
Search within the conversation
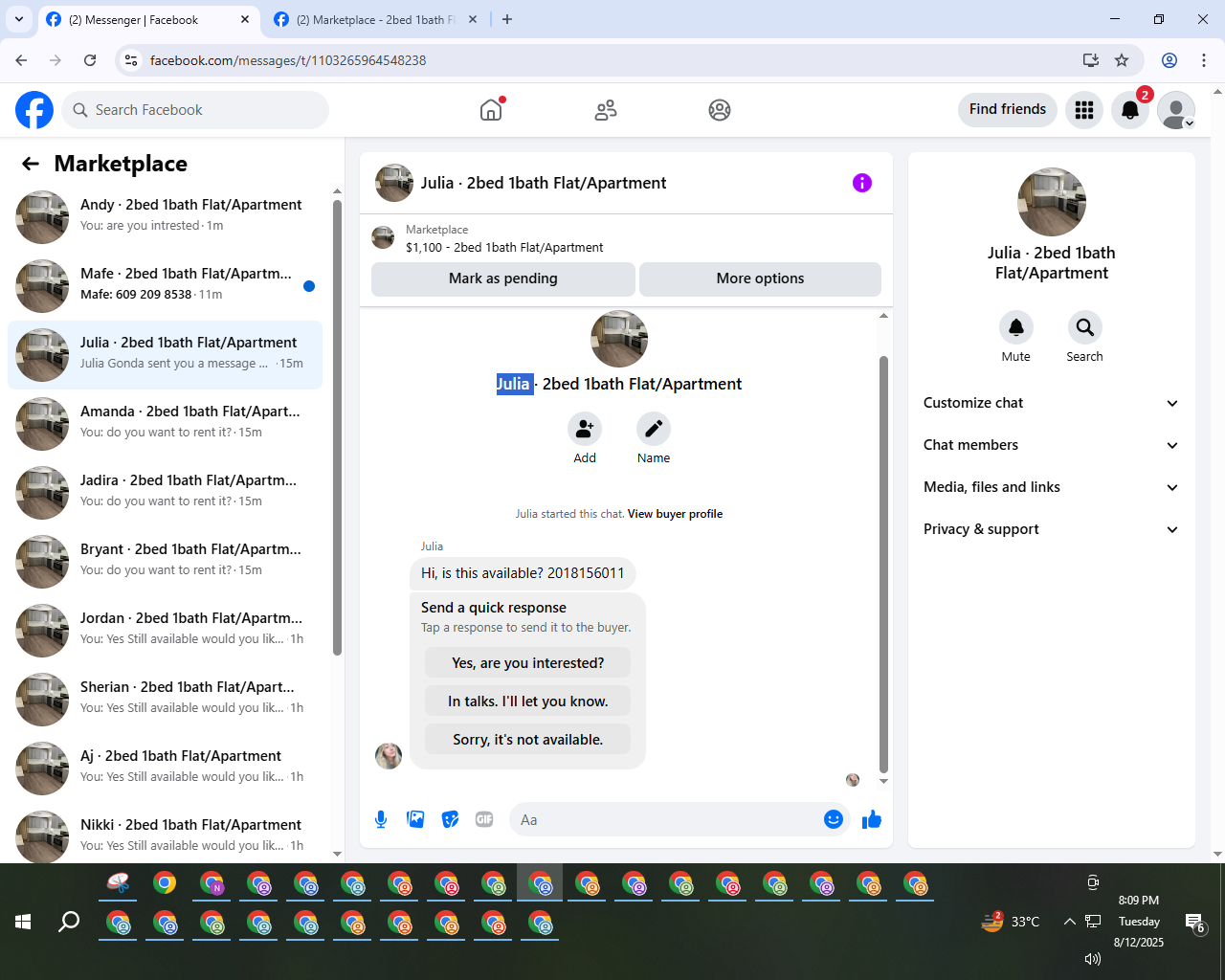(1085, 327)
